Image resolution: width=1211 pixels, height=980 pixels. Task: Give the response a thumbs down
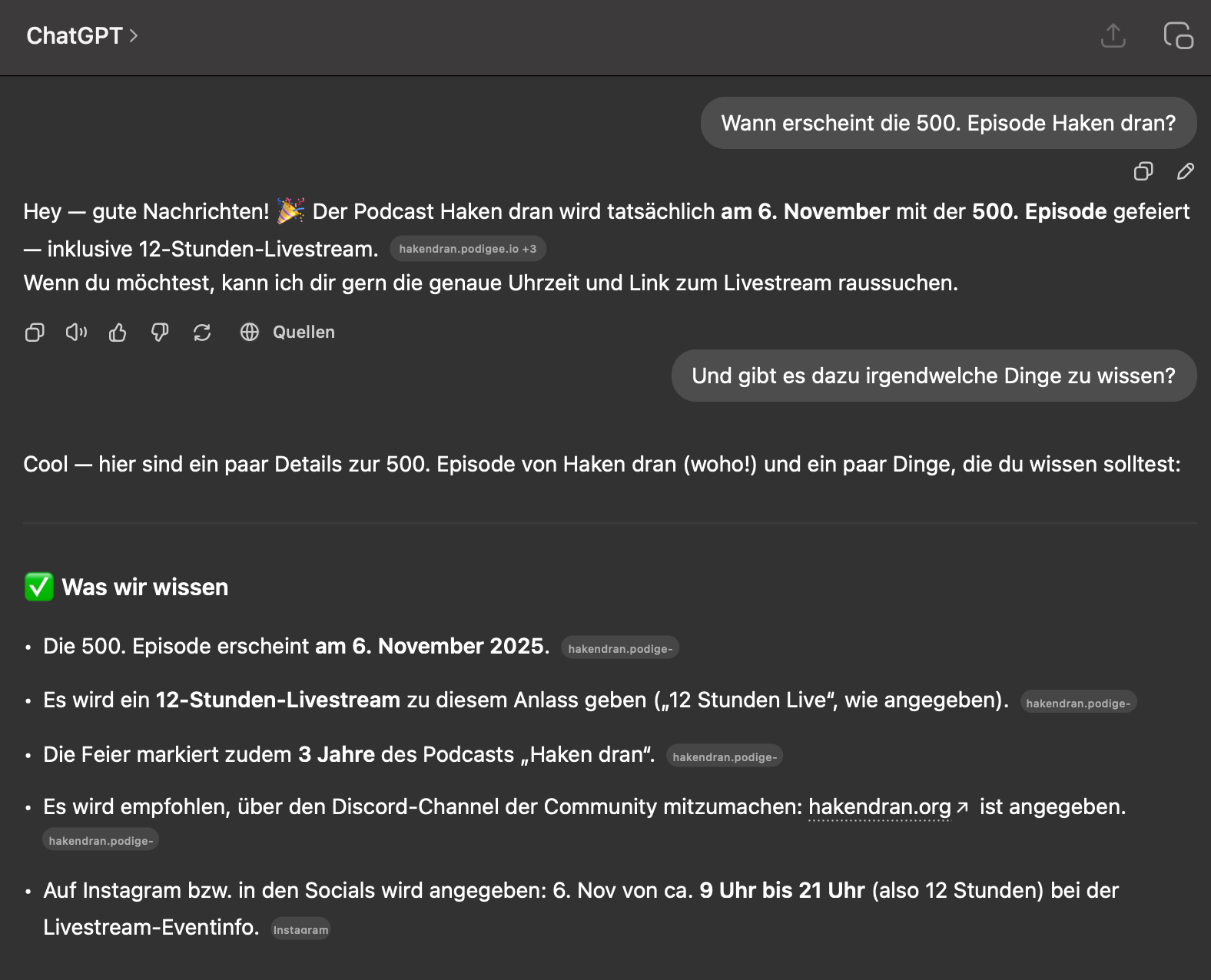pos(160,333)
